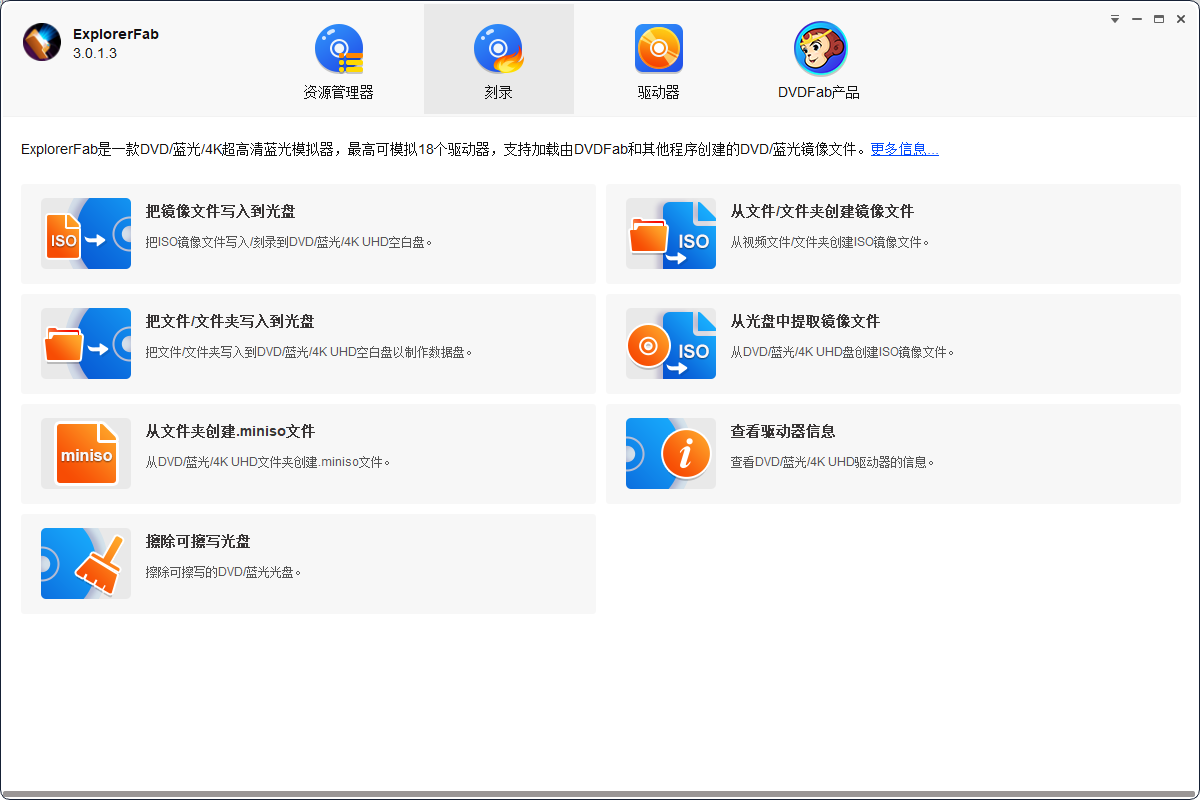Click description 把ISO镜像文件写入/刻录到DVD/蓝光/4K UHD空白盘。
This screenshot has width=1200, height=800.
pyautogui.click(x=290, y=242)
